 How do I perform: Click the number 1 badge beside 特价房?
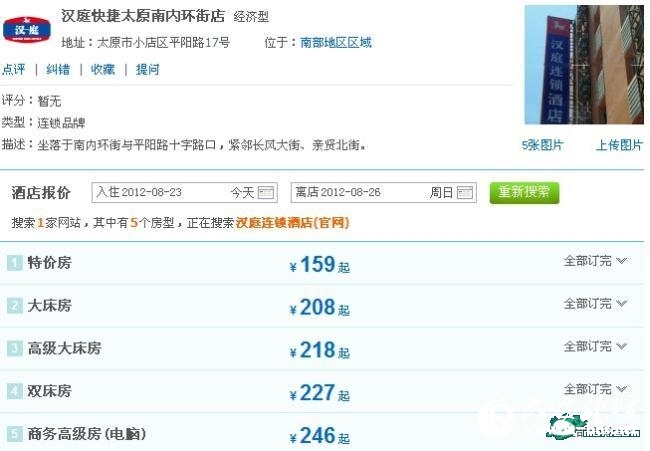pos(15,263)
